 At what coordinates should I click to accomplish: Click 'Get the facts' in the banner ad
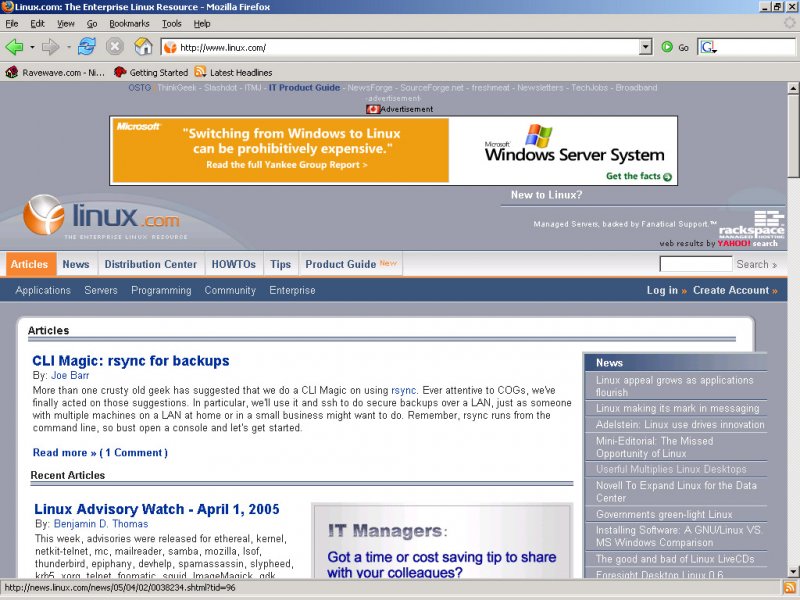(x=639, y=176)
